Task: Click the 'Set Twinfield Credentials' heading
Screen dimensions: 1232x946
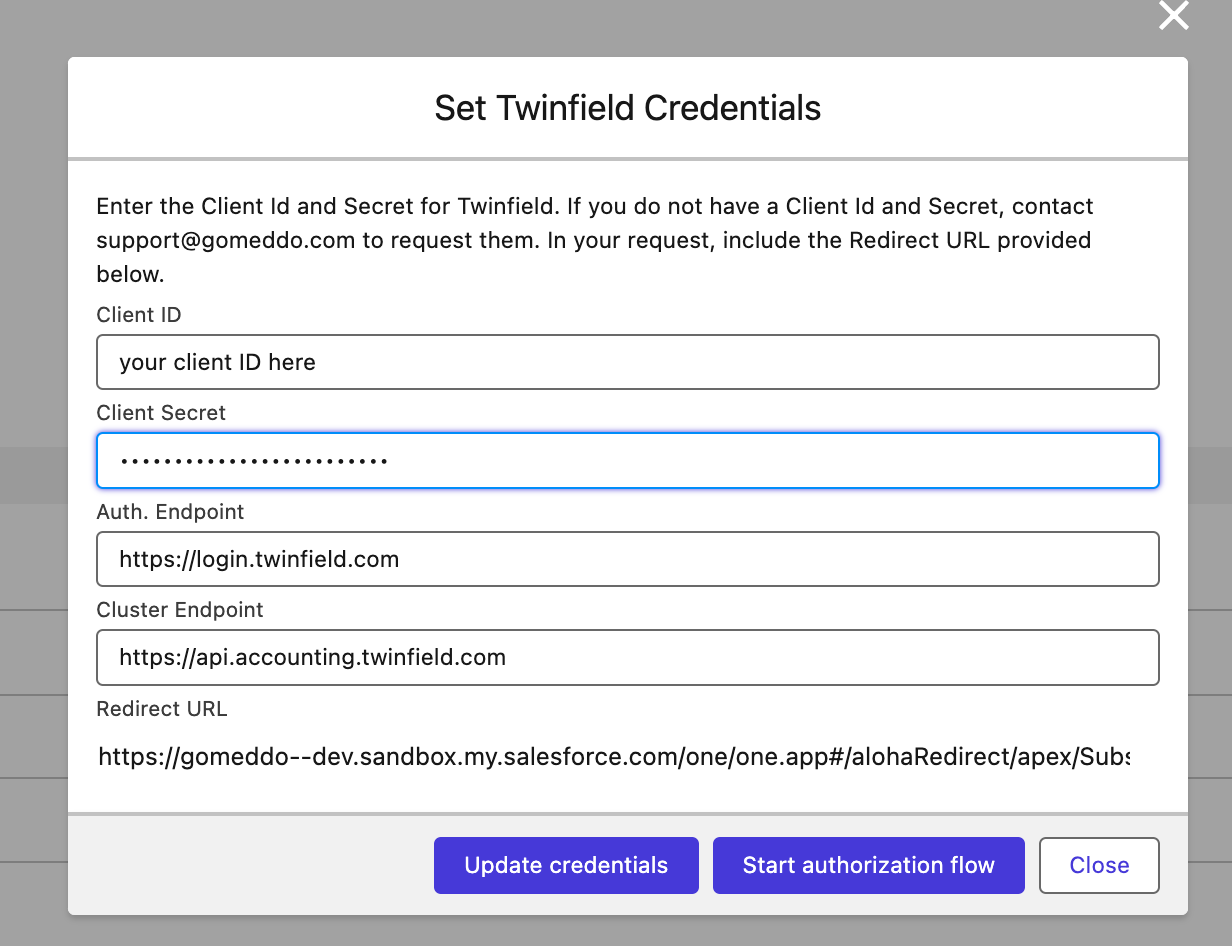Action: tap(627, 108)
